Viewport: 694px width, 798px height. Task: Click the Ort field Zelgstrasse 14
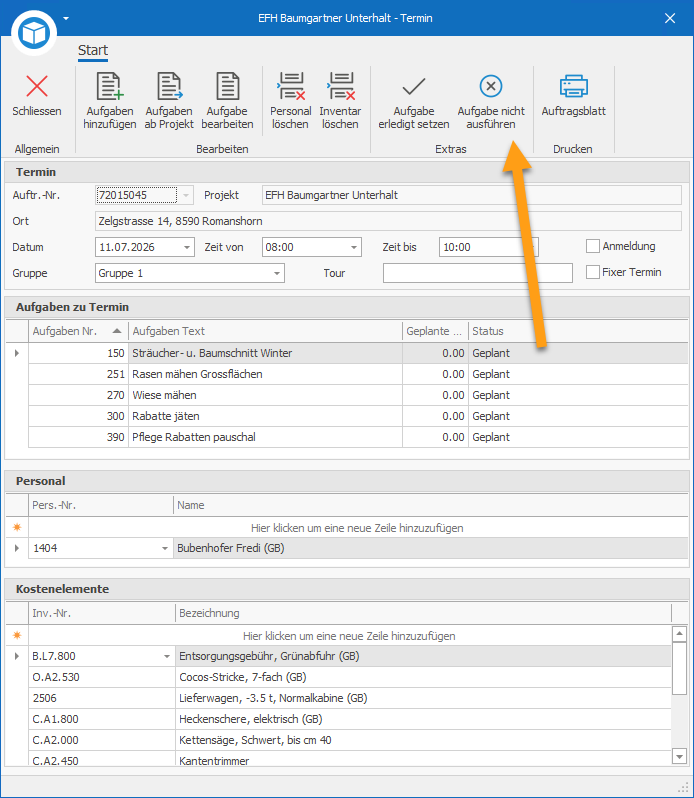388,221
